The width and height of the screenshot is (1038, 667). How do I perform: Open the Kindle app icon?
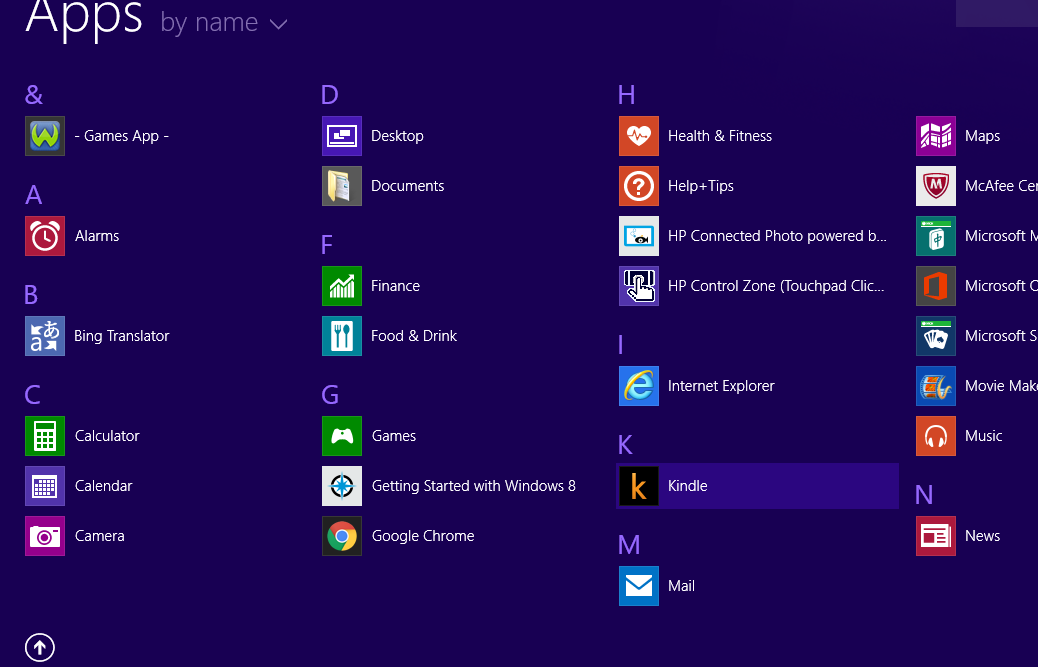pyautogui.click(x=639, y=486)
